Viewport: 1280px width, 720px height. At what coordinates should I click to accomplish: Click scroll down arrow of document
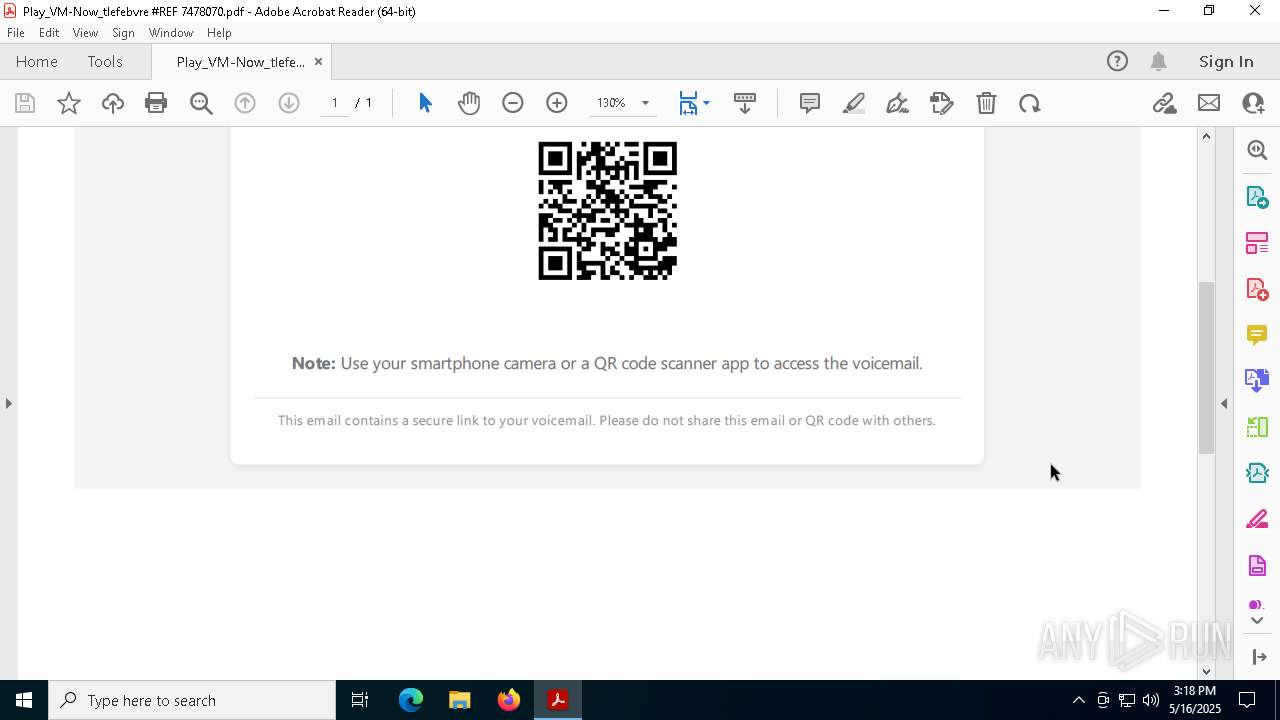[1206, 671]
